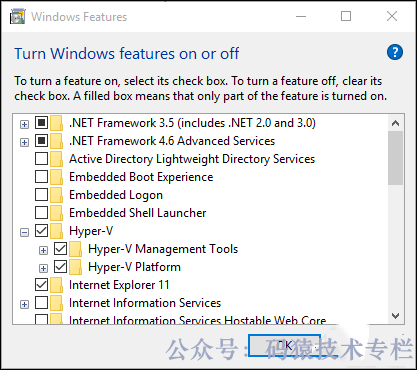Click the Windows Features title bar icon

tap(18, 17)
